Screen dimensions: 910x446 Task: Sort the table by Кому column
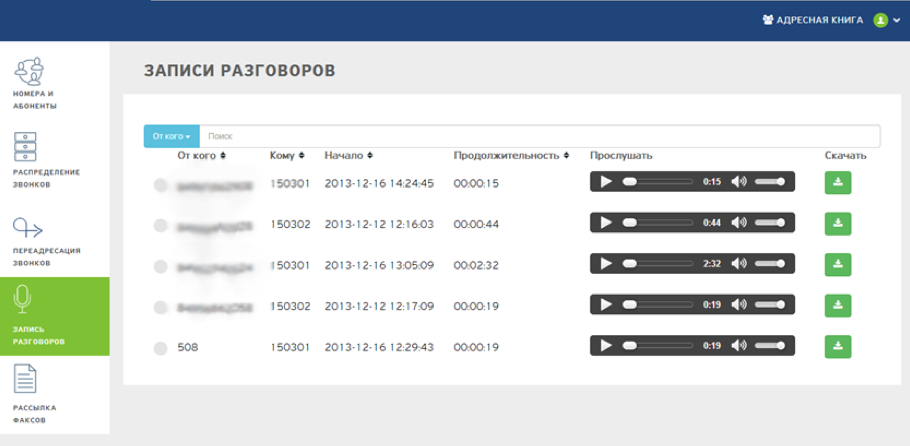point(287,156)
